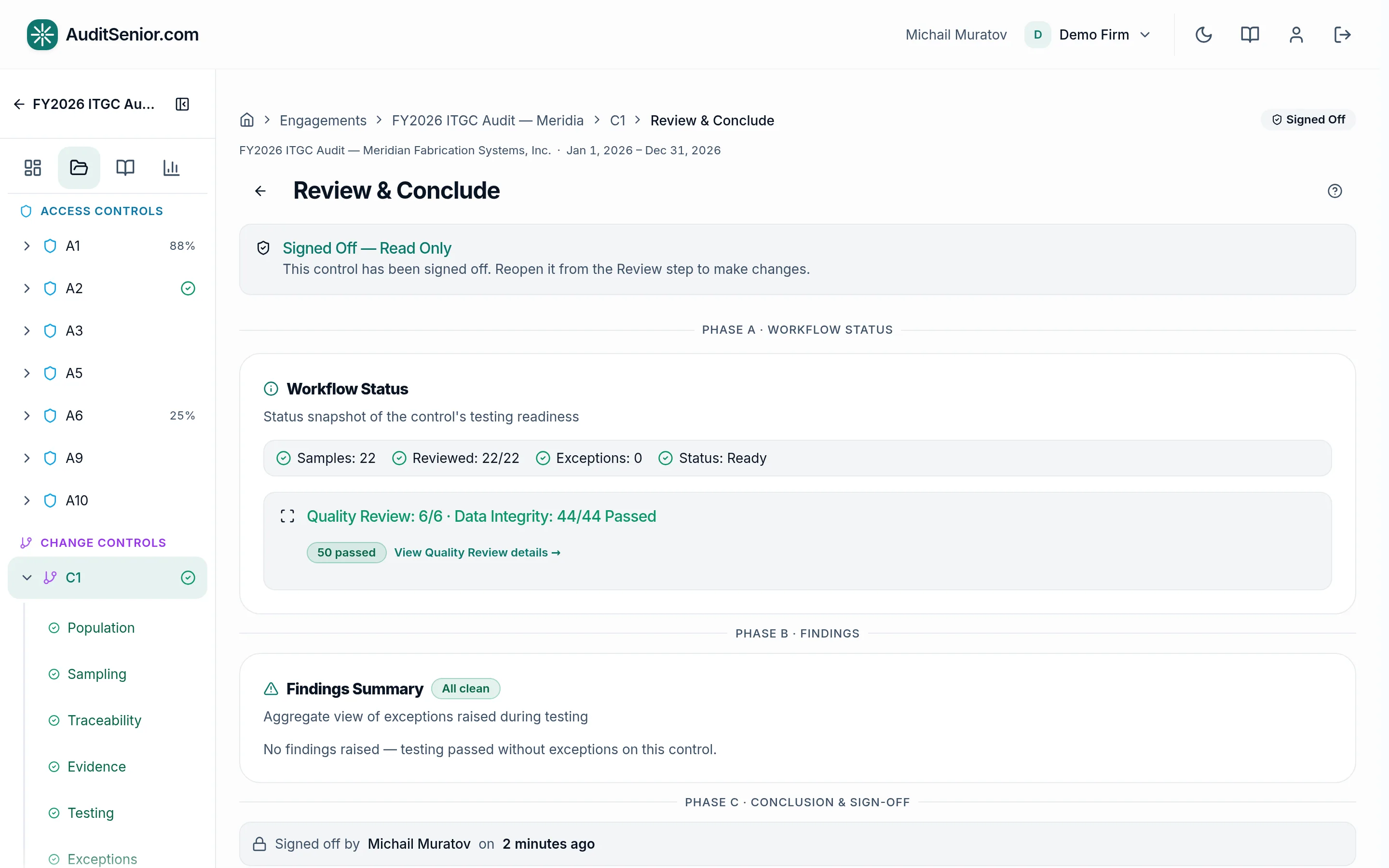Click View Quality Review details link
Image resolution: width=1389 pixels, height=868 pixels.
point(477,552)
